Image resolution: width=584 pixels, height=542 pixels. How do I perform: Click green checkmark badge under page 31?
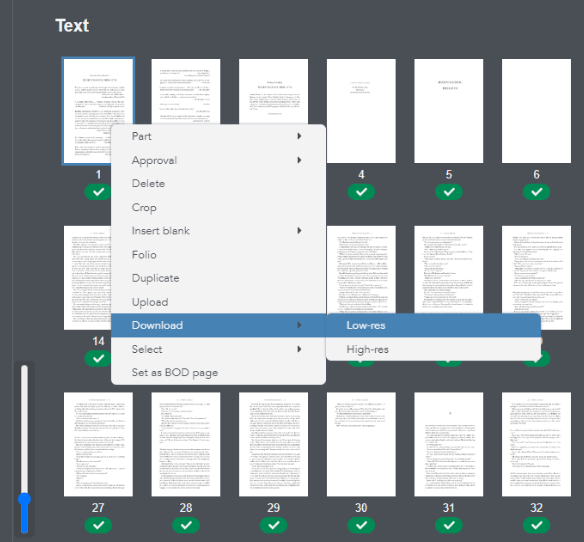(x=449, y=525)
